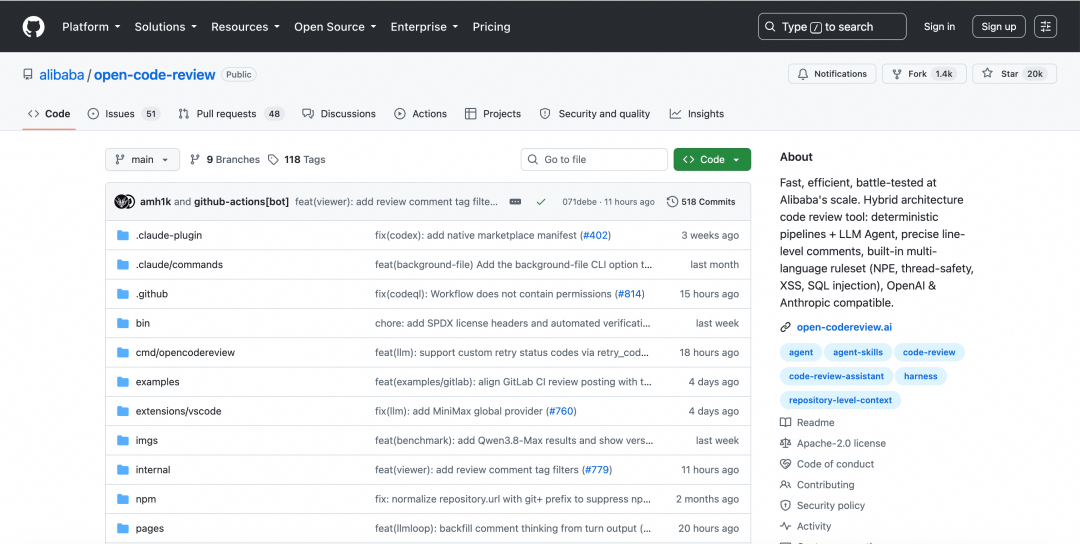Open commit hash 071debe

(581, 202)
